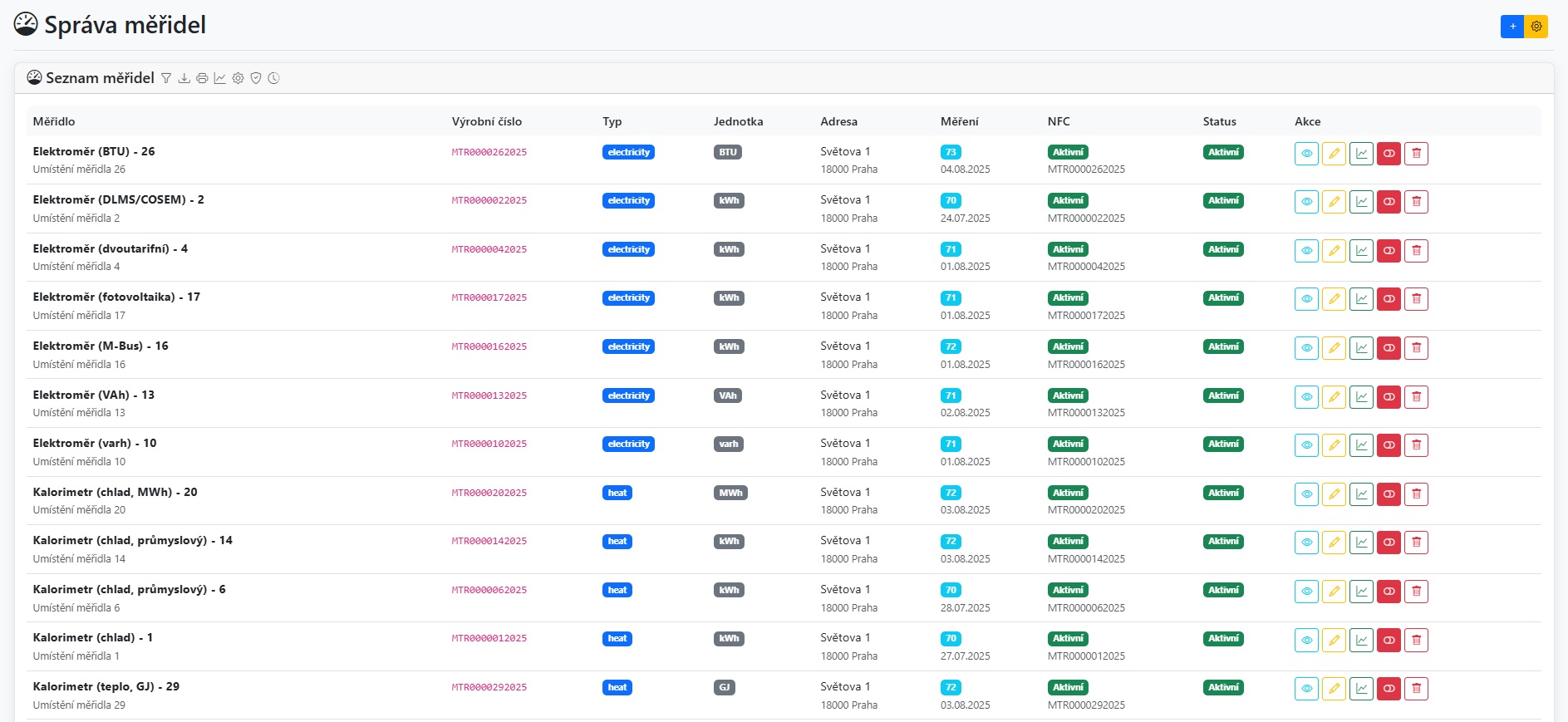The height and width of the screenshot is (722, 1568).
Task: Edit Elektroměr (dvoutarifní) - 4 with pencil
Action: 1334,251
